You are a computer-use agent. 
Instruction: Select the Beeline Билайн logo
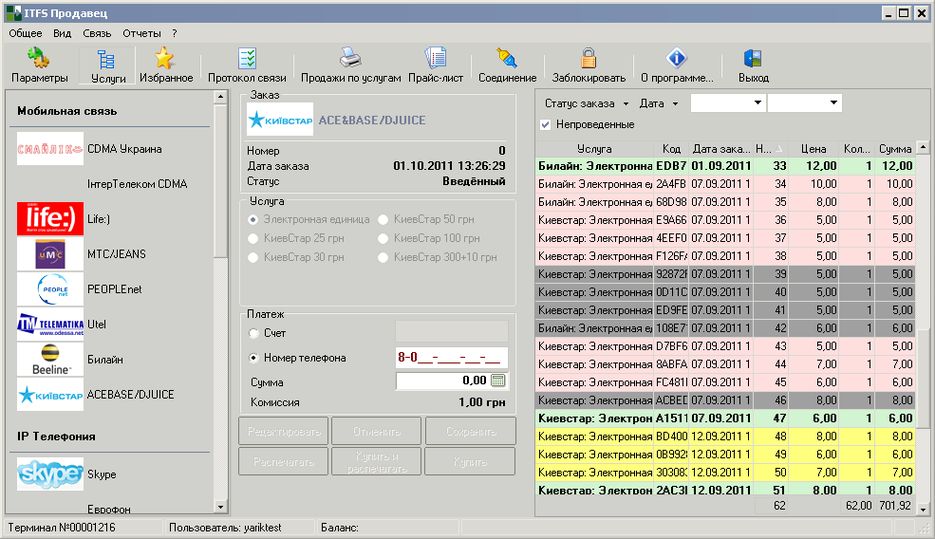click(50, 359)
